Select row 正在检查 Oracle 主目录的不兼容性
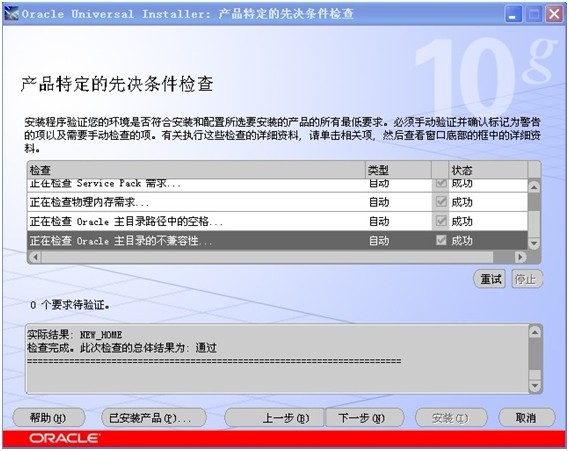The height and width of the screenshot is (451, 569). click(277, 240)
